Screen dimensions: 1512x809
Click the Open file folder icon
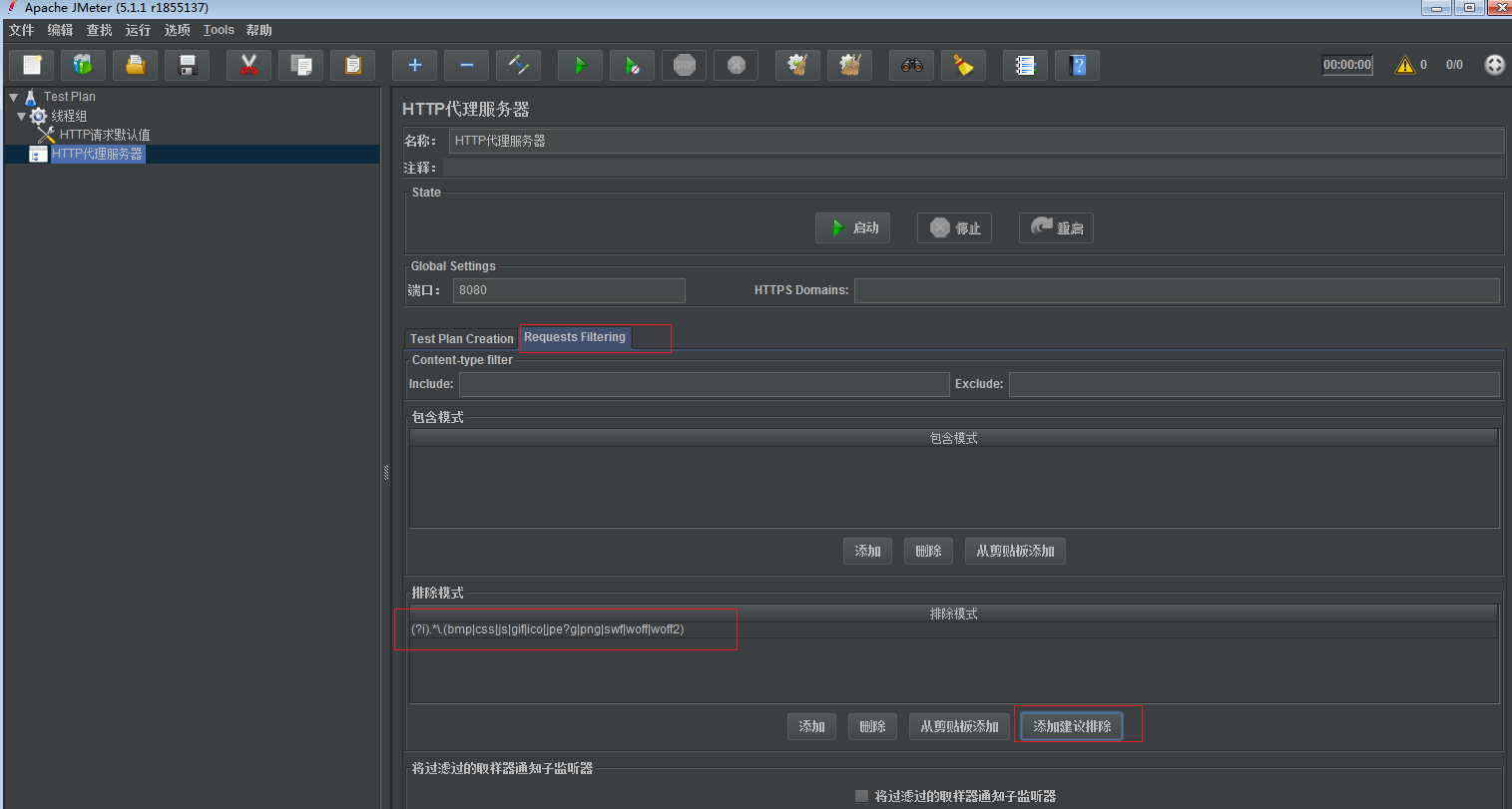136,65
